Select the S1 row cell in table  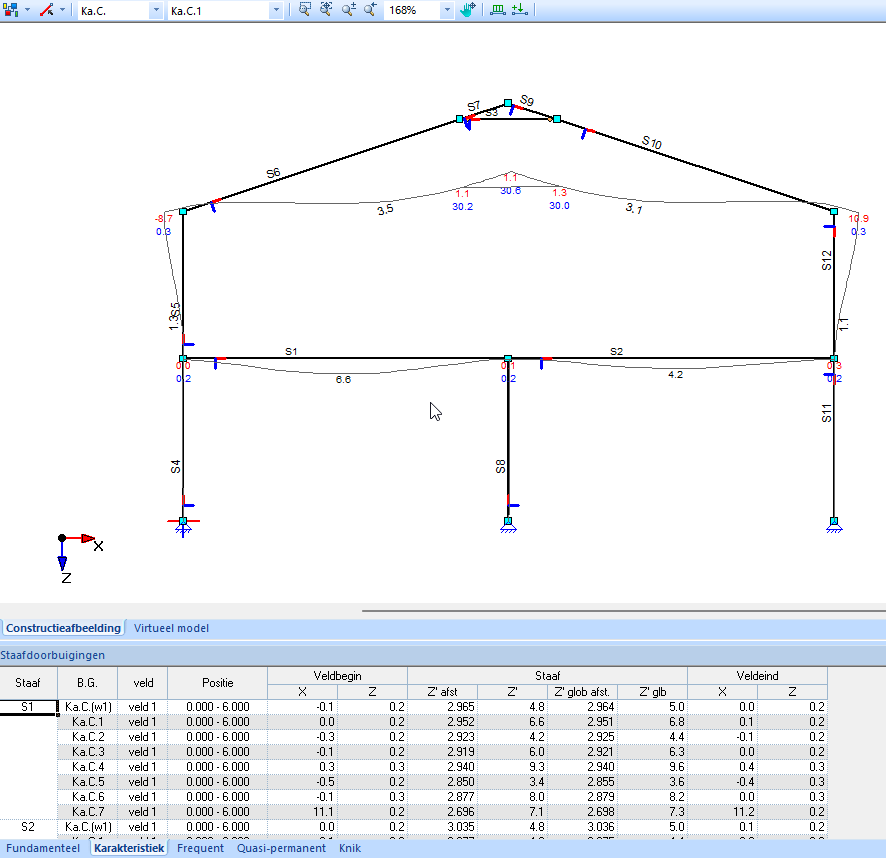[28, 707]
